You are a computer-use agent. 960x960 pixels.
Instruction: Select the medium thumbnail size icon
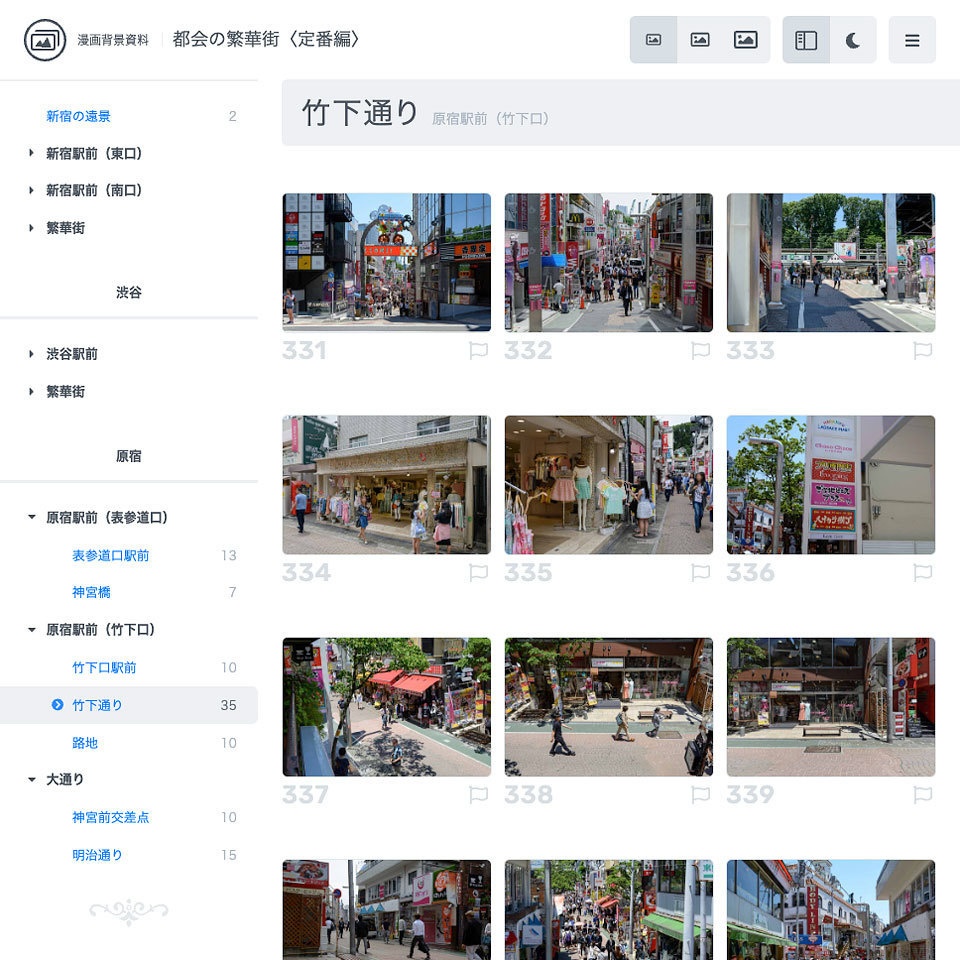tap(699, 38)
